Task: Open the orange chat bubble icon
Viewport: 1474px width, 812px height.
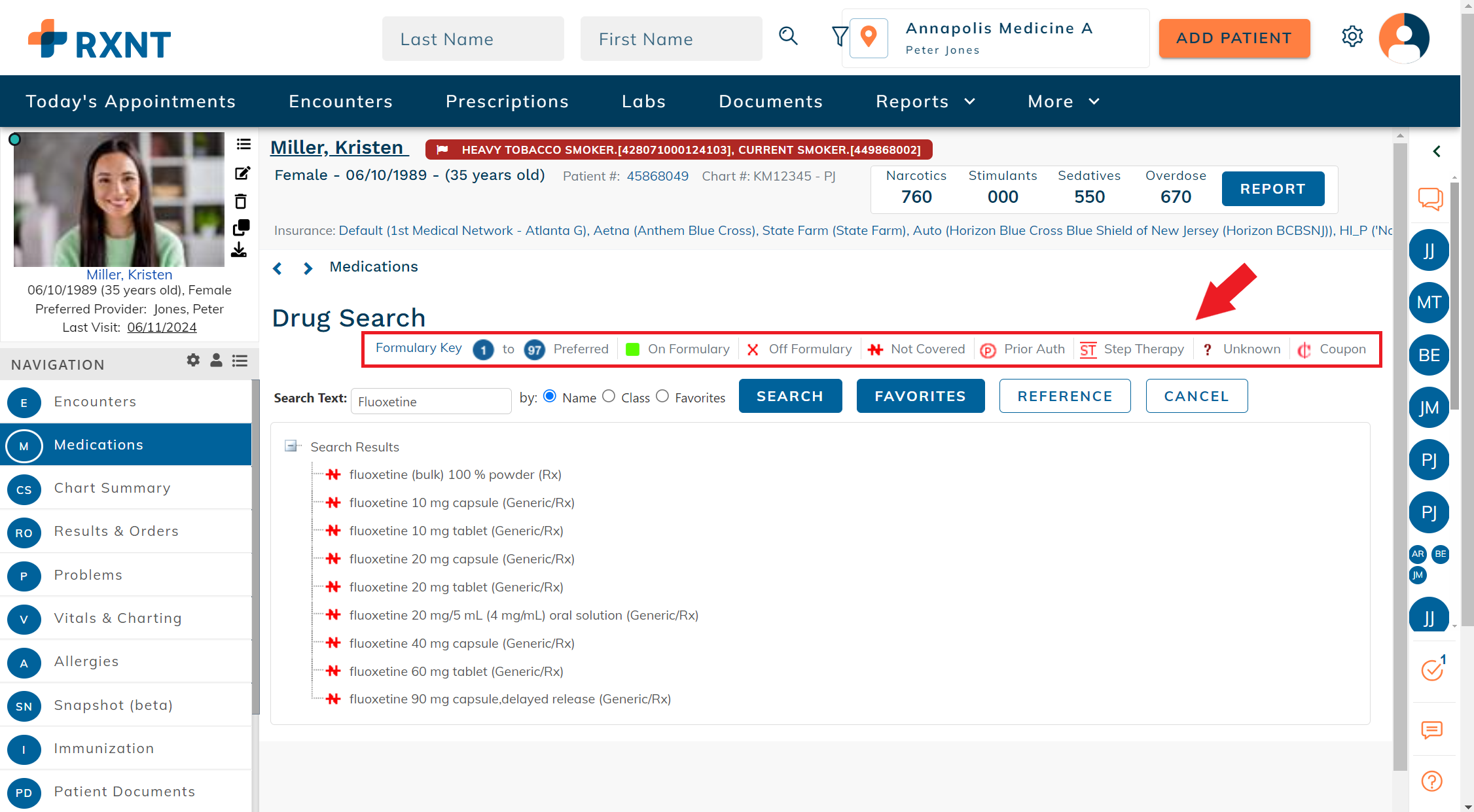Action: 1431,198
